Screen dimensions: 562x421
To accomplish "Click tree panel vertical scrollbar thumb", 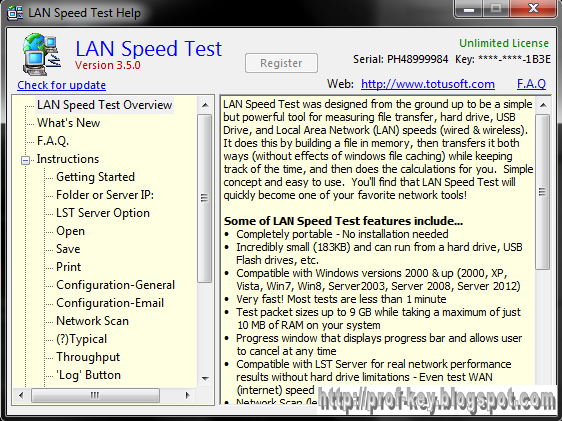I will tap(204, 198).
